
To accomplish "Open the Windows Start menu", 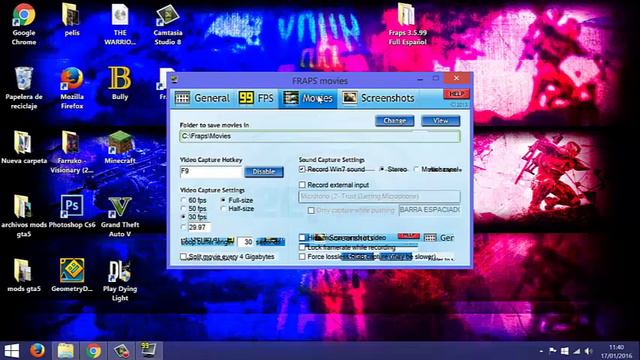I will point(12,351).
